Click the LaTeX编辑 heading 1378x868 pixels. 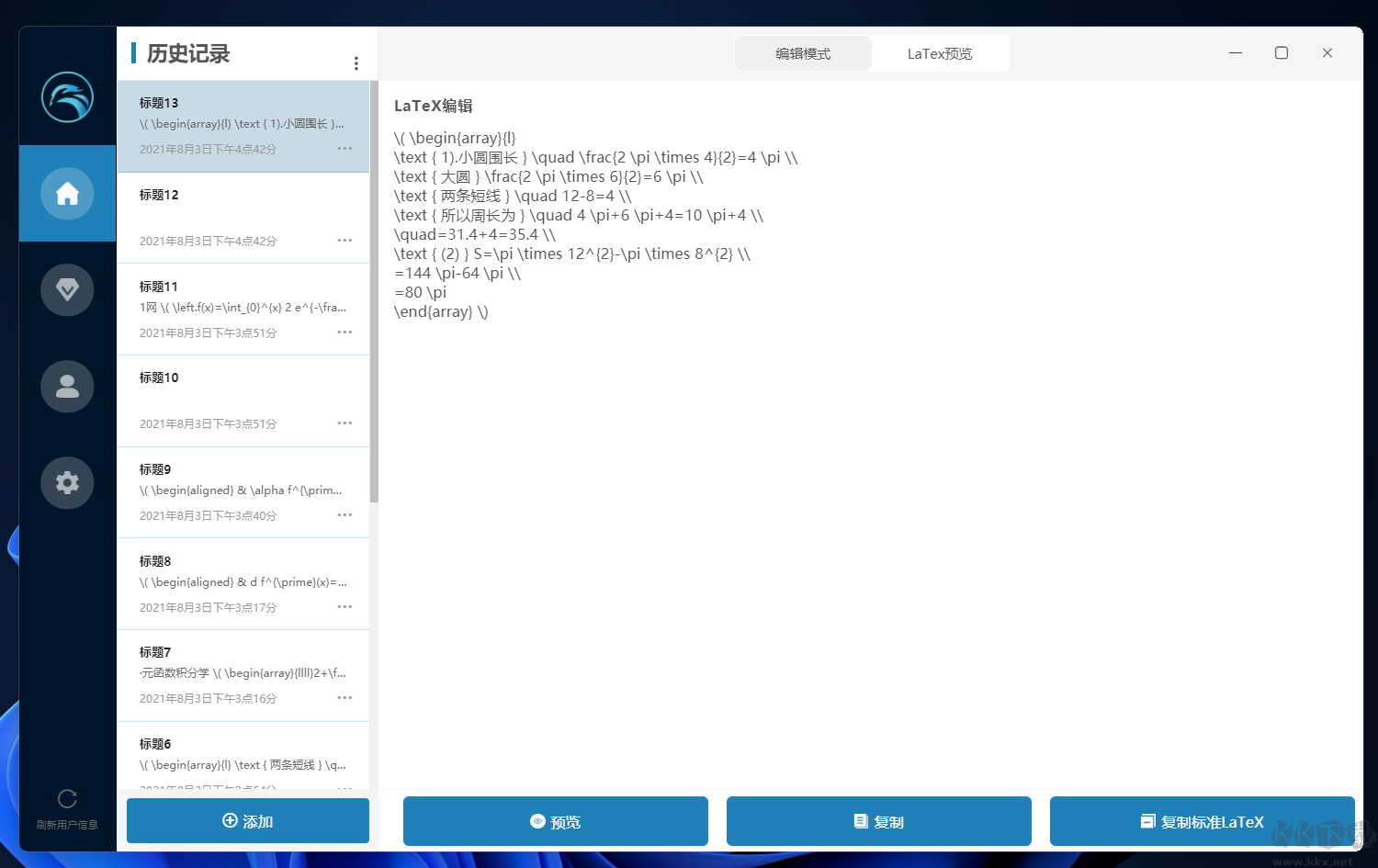pos(434,106)
